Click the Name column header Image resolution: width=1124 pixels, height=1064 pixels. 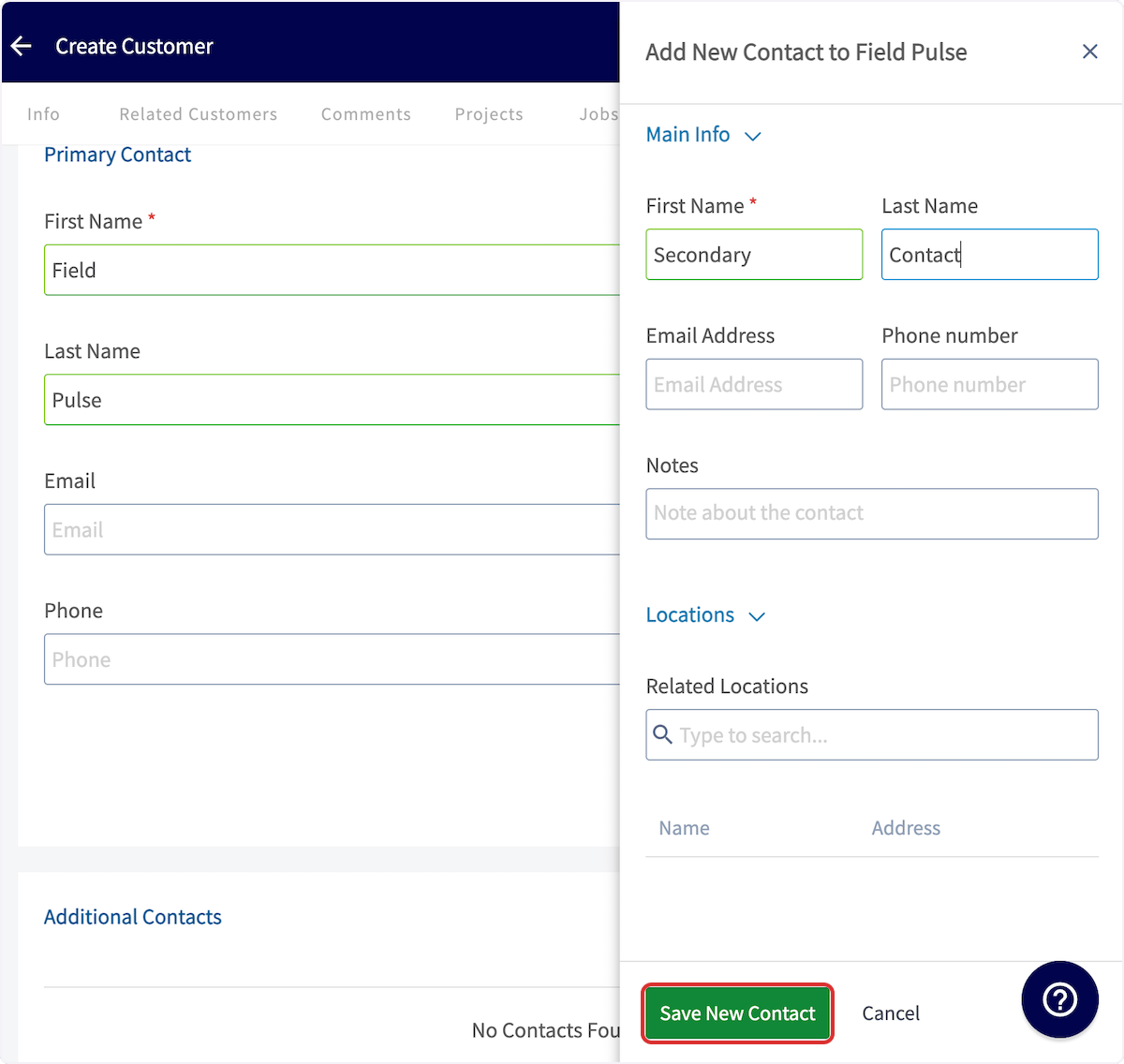(x=684, y=828)
